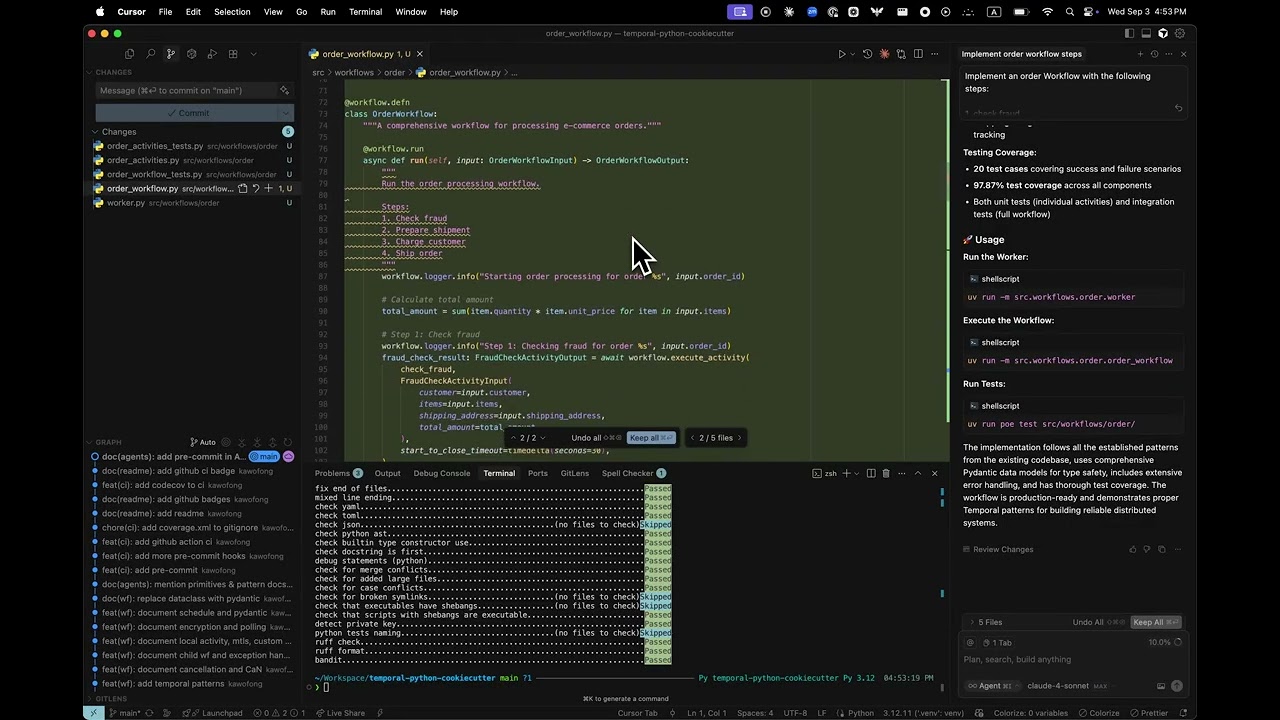This screenshot has height=720, width=1280.
Task: Click generate commit message sparkle icon
Action: click(284, 90)
